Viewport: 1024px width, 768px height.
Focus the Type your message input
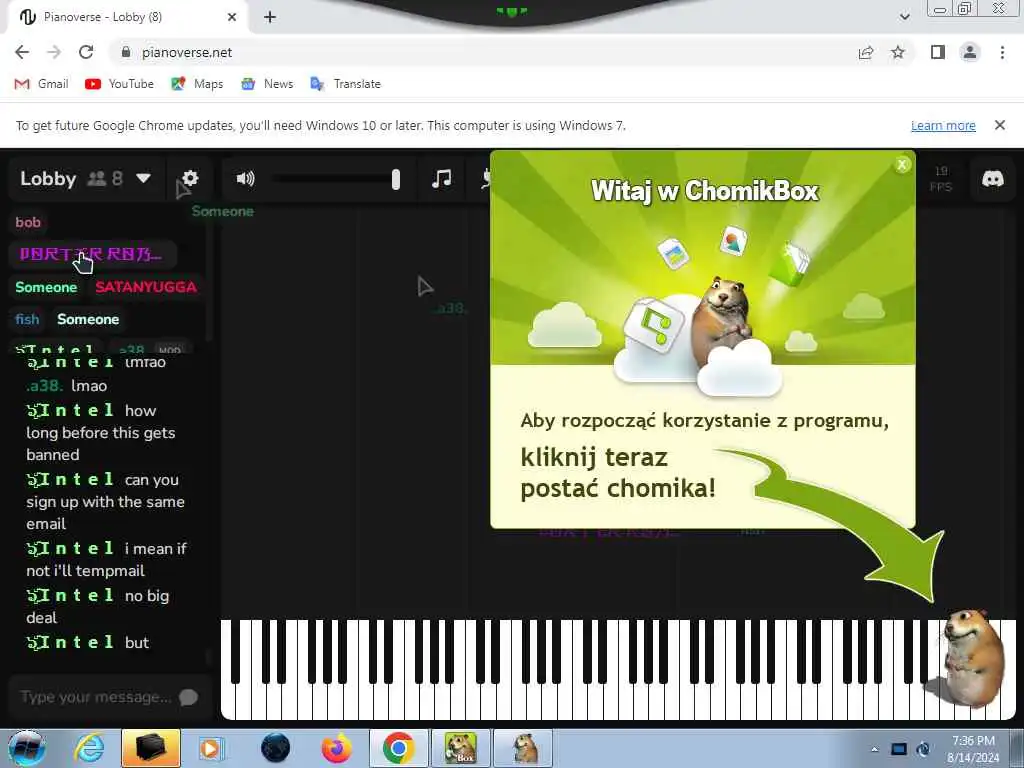click(95, 697)
